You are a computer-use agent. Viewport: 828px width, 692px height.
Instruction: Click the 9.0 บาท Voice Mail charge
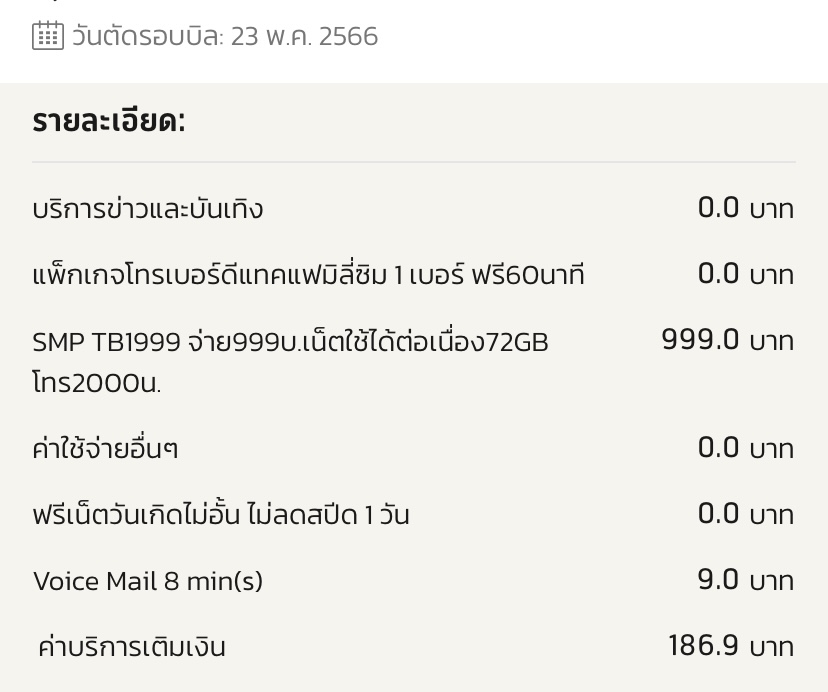(x=746, y=580)
